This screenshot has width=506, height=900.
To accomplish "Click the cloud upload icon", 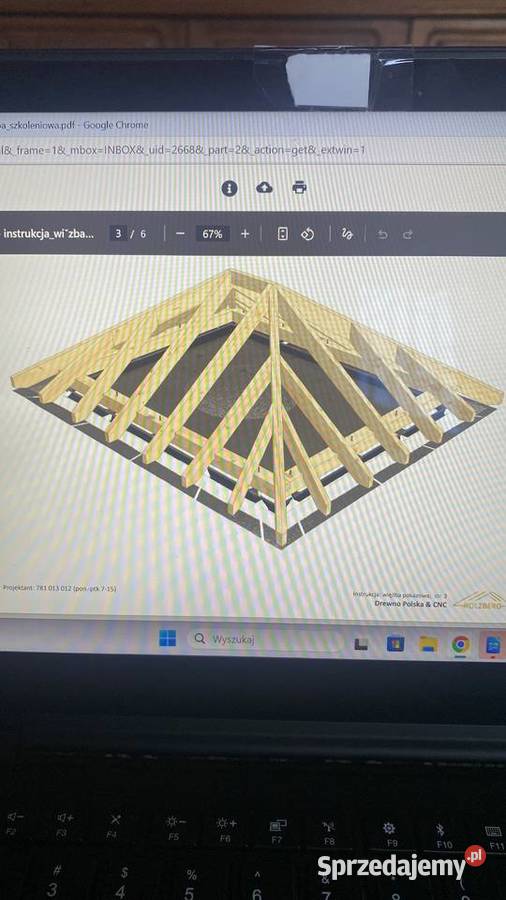I will click(264, 187).
